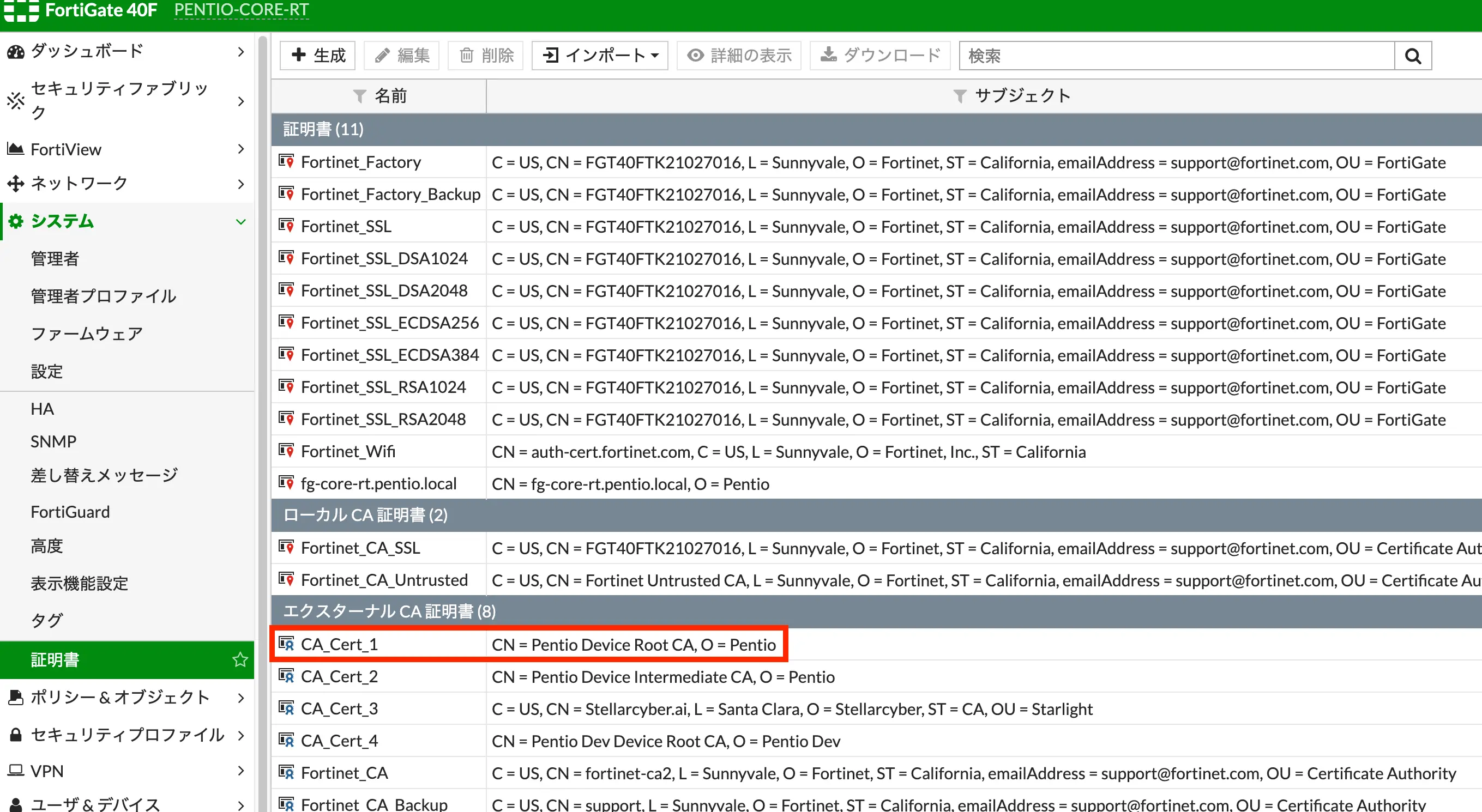
Task: Click the Fortinet_Wifi certificate icon
Action: [286, 451]
